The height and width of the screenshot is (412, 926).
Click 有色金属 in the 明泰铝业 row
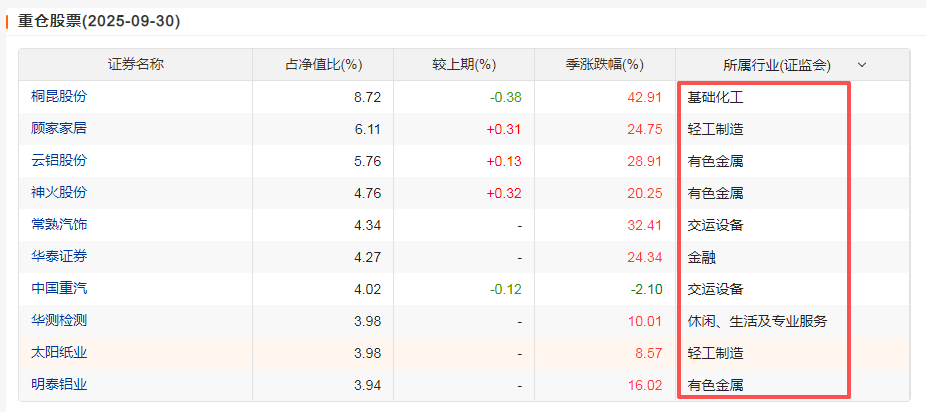715,386
